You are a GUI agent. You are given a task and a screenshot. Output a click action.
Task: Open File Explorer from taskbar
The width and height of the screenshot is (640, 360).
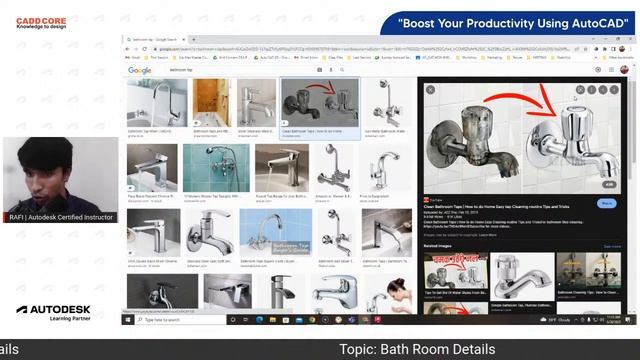(x=272, y=320)
